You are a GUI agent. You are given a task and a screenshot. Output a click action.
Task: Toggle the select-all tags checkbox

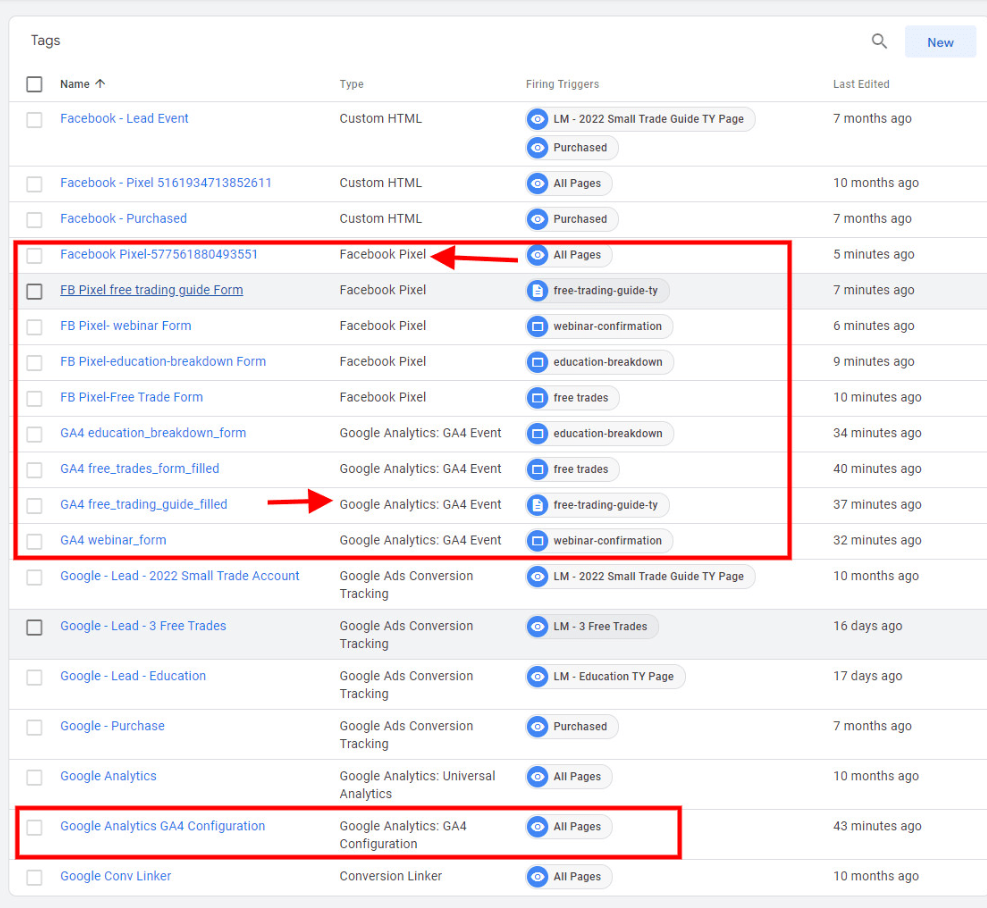coord(35,84)
